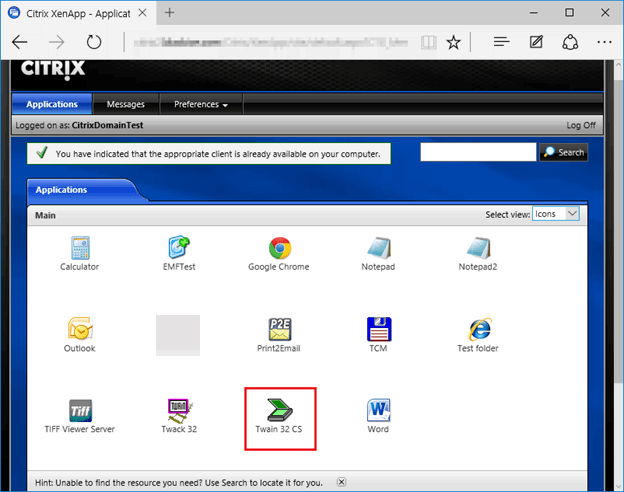Click the hint text about Search
Screen dimensions: 624x492
[179, 482]
